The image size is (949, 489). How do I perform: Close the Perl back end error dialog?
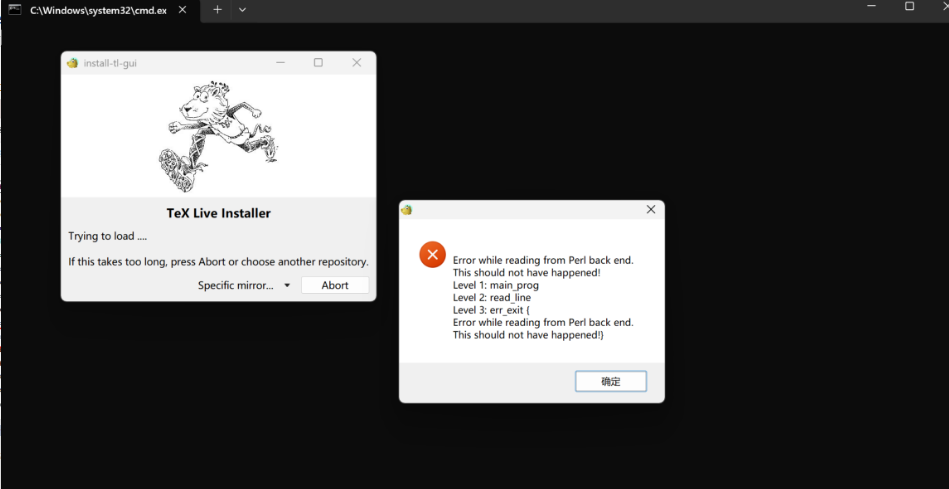tap(651, 209)
